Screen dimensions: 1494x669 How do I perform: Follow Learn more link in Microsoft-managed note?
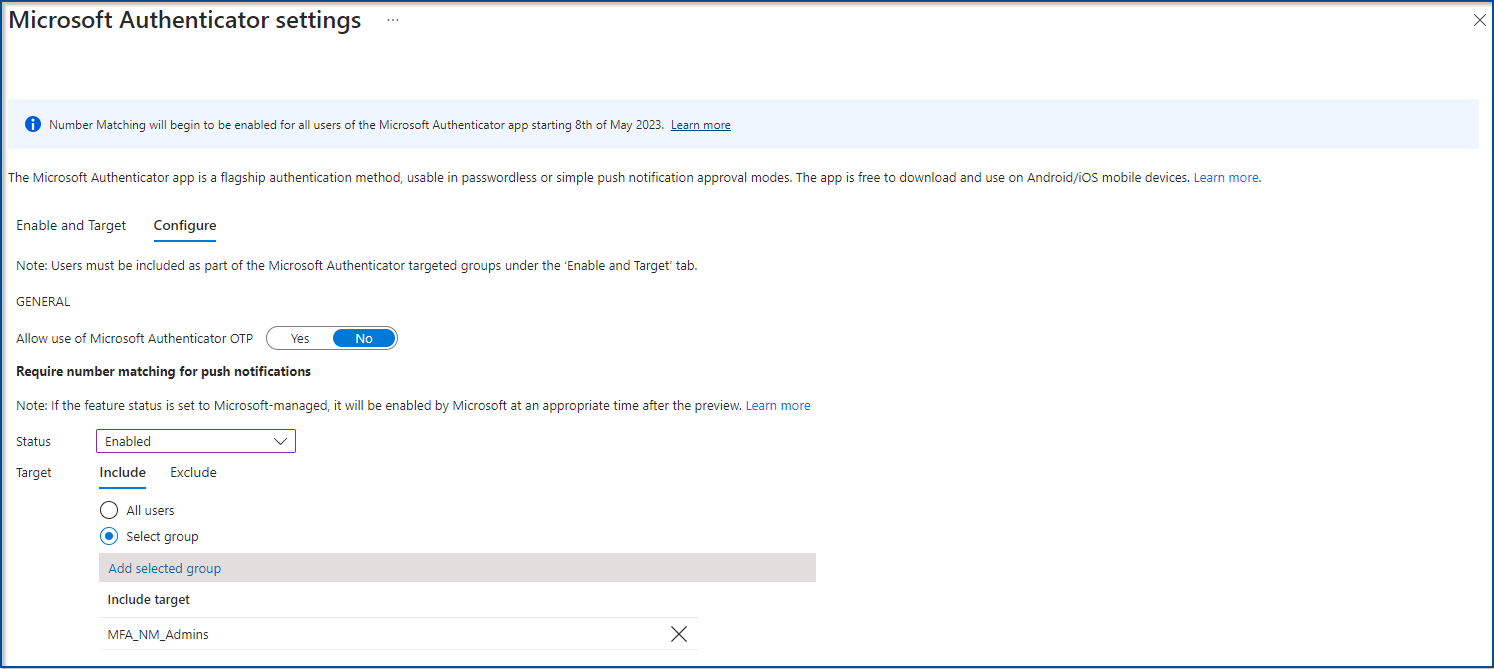point(778,405)
